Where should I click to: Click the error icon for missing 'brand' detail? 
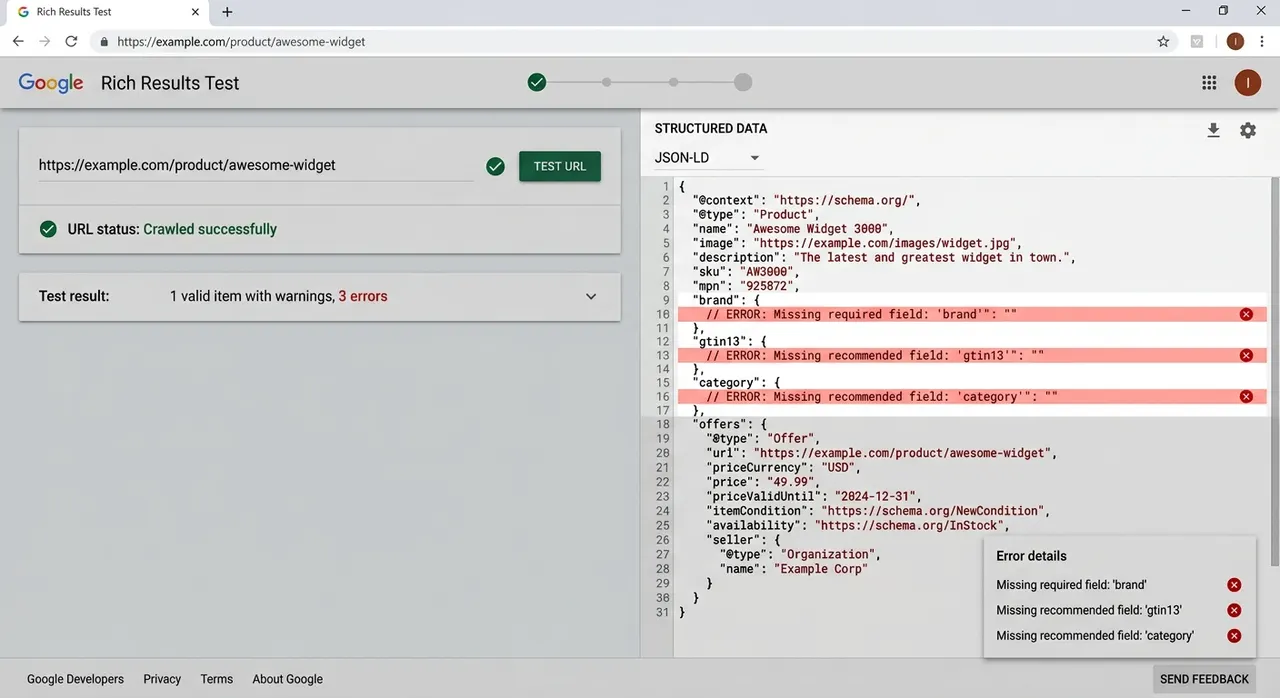click(1234, 585)
